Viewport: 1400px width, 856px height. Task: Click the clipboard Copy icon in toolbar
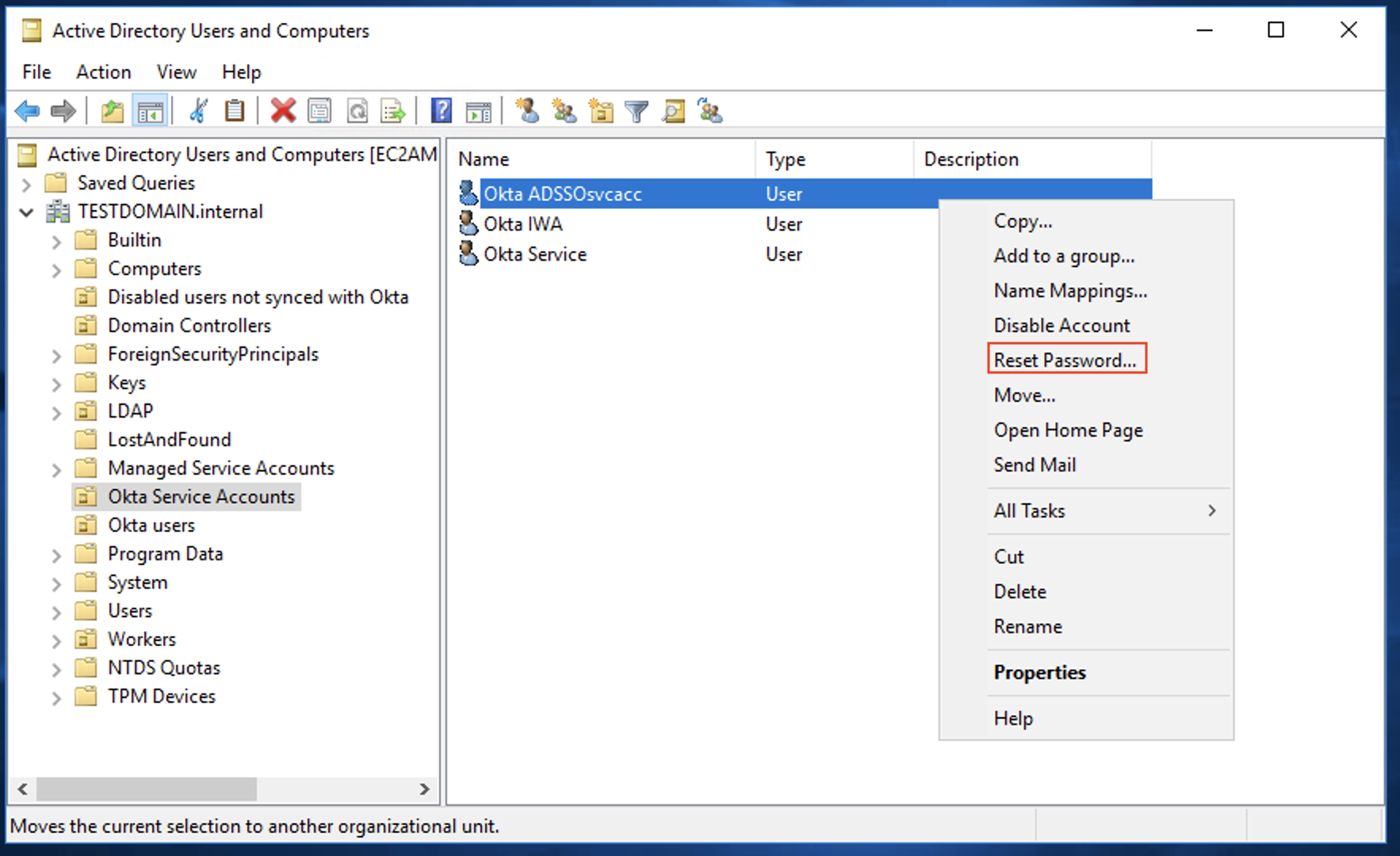234,111
